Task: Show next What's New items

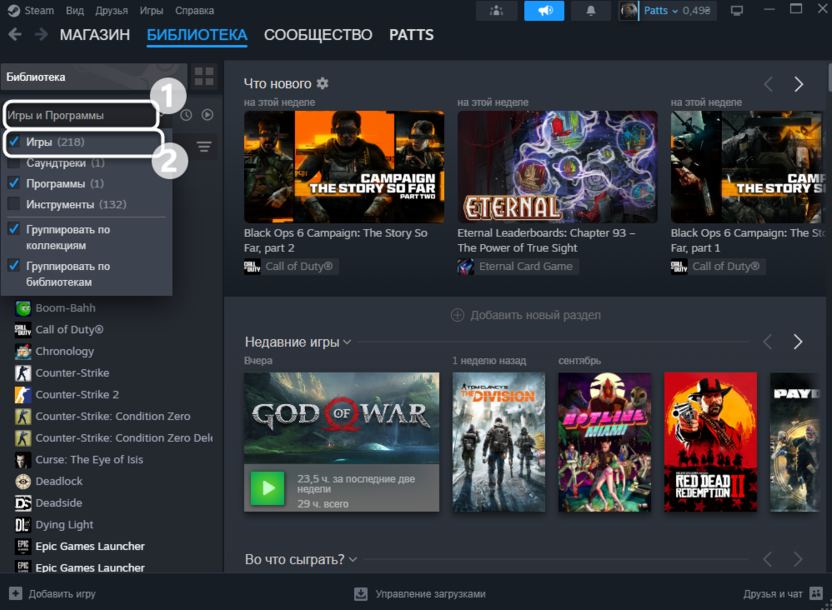Action: point(799,84)
